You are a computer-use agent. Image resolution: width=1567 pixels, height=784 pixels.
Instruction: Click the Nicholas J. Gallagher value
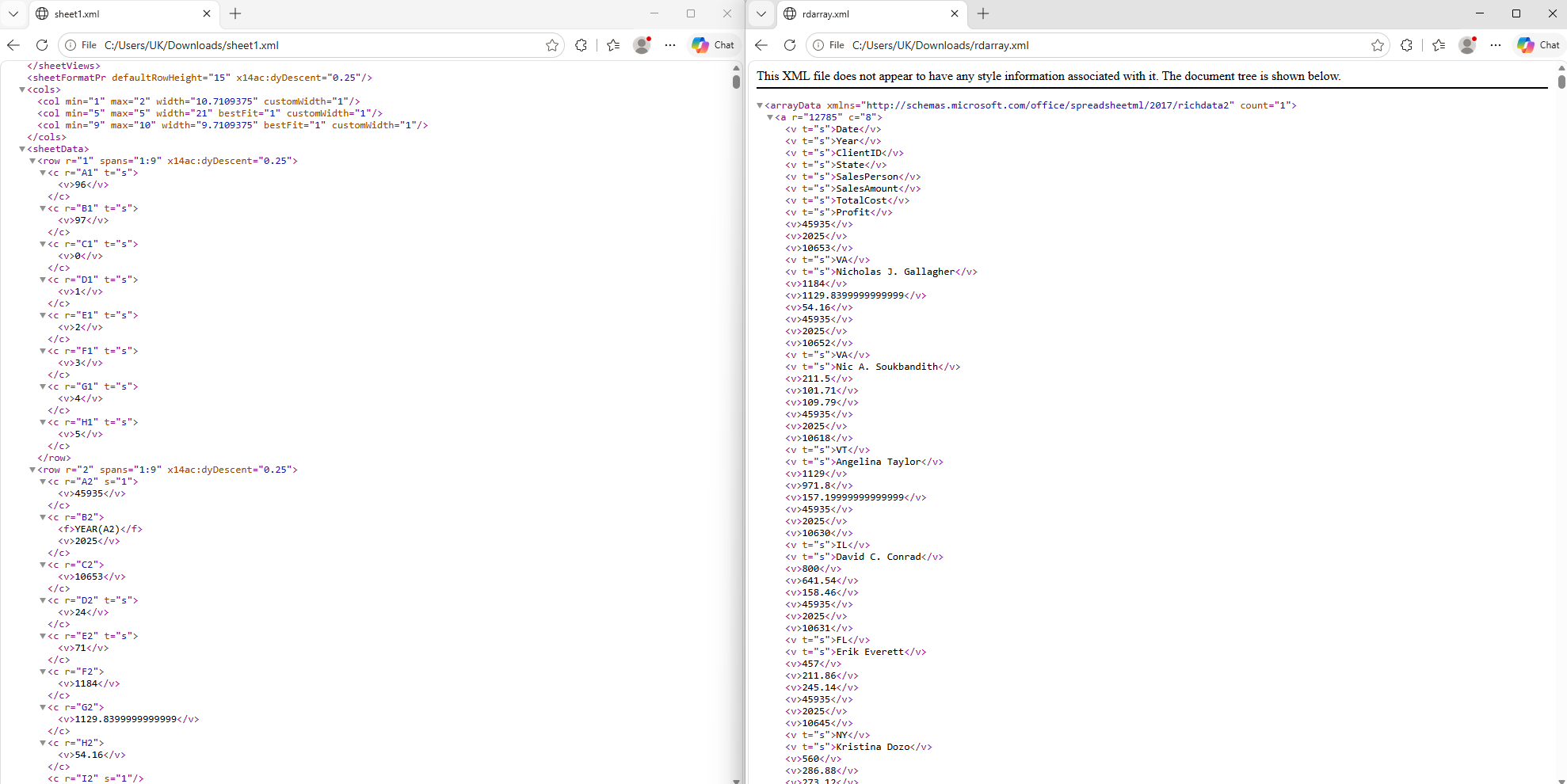tap(895, 272)
